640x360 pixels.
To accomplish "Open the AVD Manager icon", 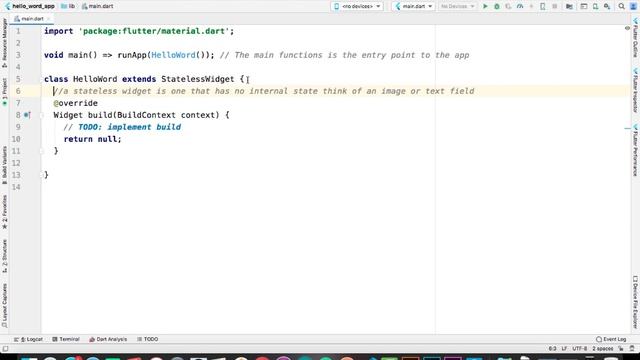I will (596, 6).
